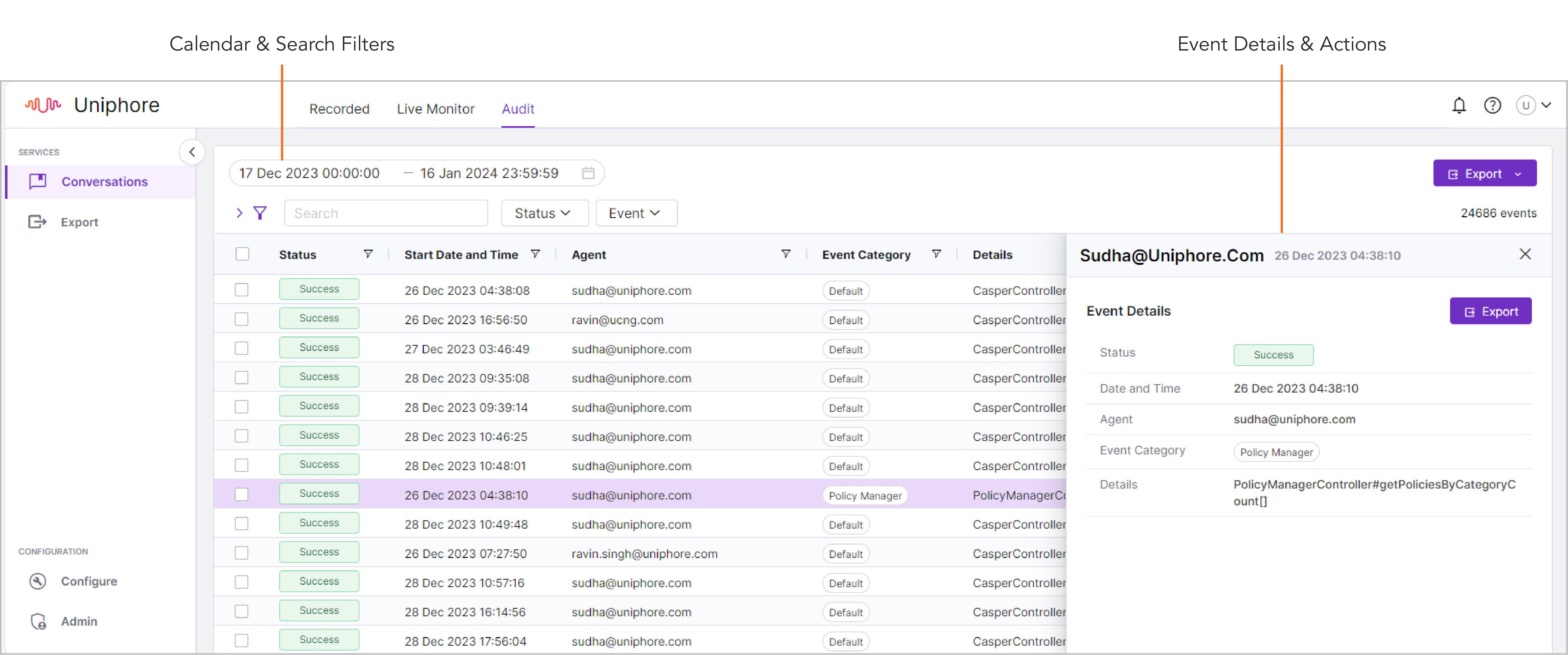1568x655 pixels.
Task: Check the row for 28 Dec 2023 09:35:08
Action: point(242,378)
